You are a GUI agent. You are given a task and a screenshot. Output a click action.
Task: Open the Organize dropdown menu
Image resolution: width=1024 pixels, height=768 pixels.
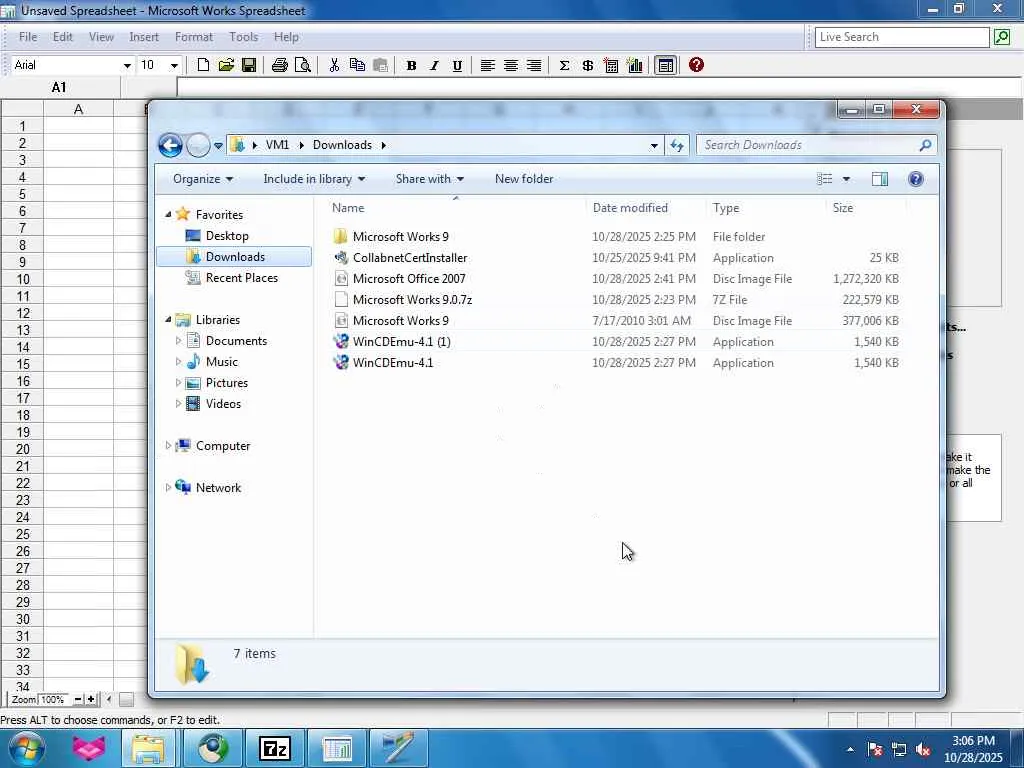coord(202,179)
